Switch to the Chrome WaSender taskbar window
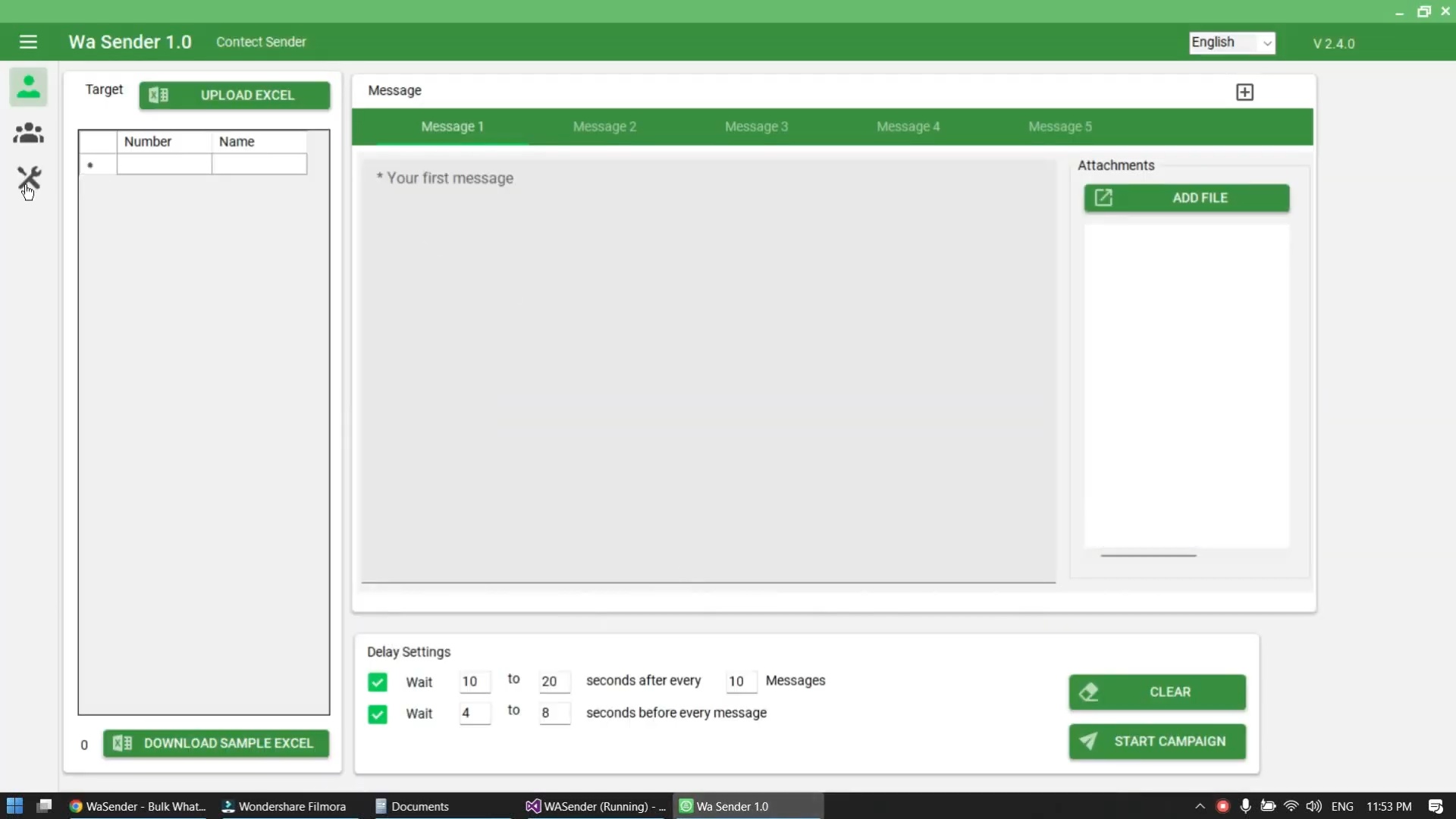 point(137,806)
